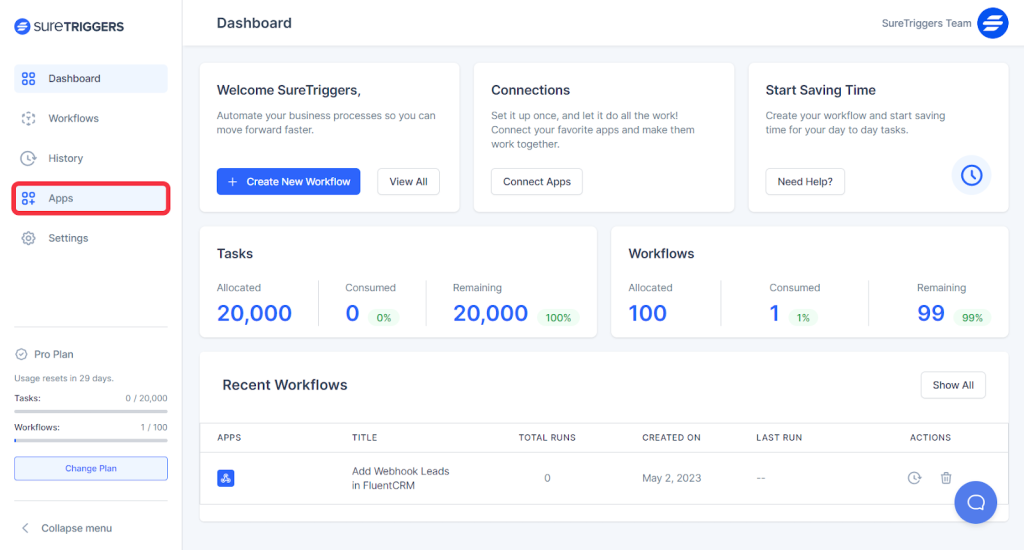1024x550 pixels.
Task: Click the Workflows usage progress bar
Action: pos(91,440)
